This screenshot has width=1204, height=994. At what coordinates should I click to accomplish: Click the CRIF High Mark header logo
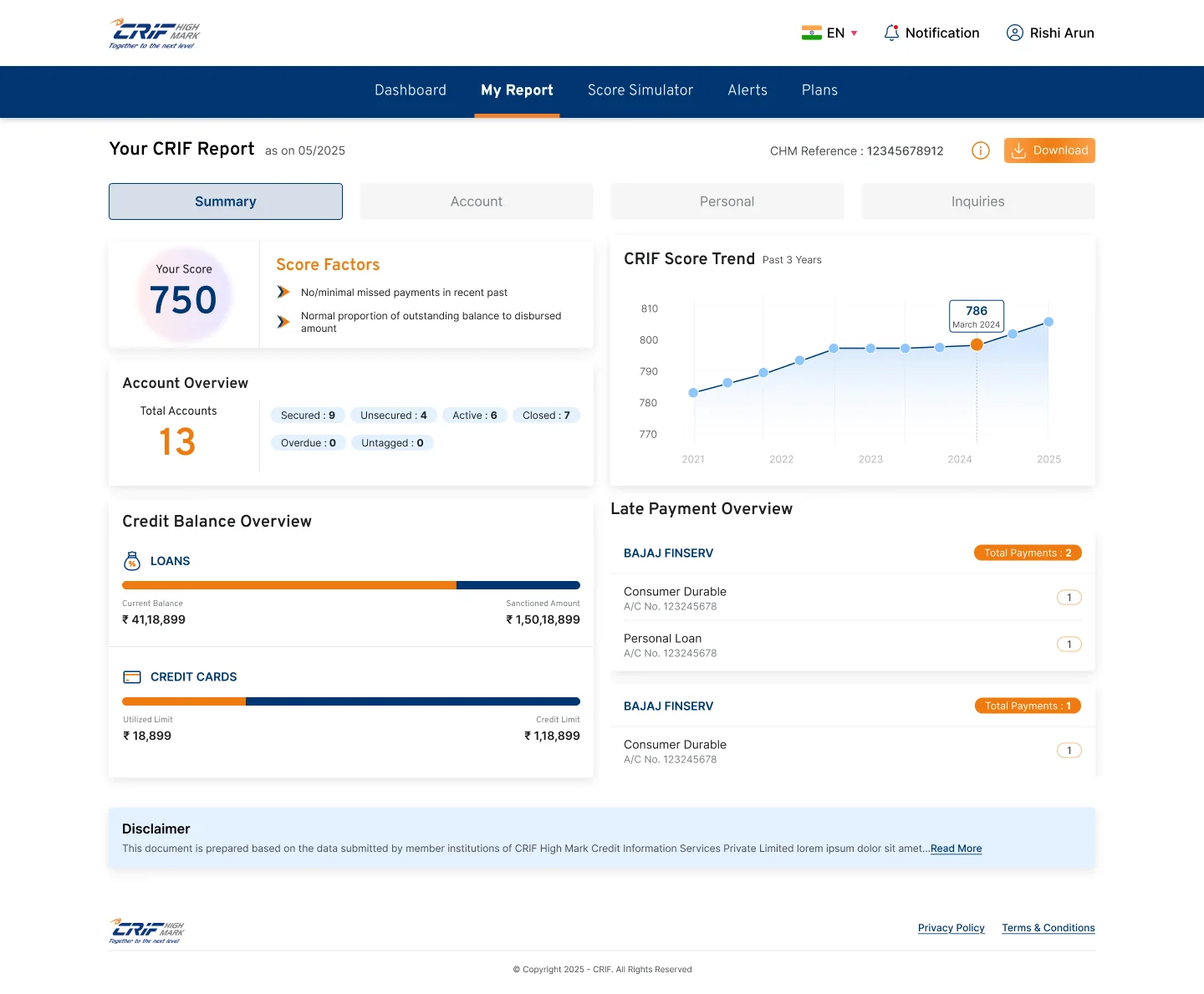coord(155,33)
